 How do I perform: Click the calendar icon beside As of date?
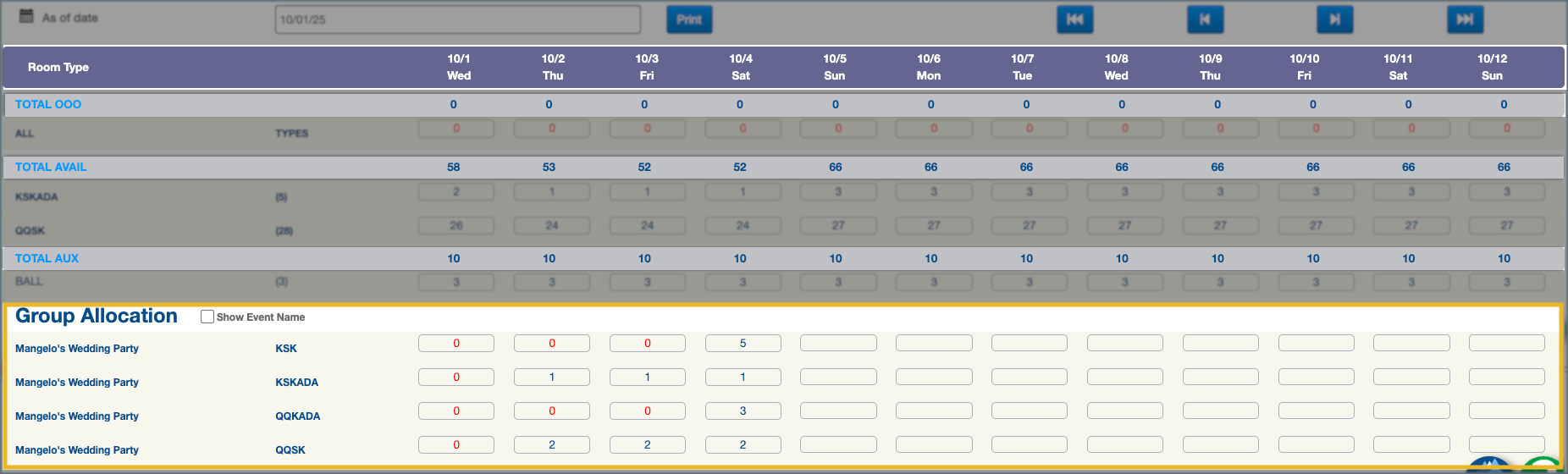26,16
